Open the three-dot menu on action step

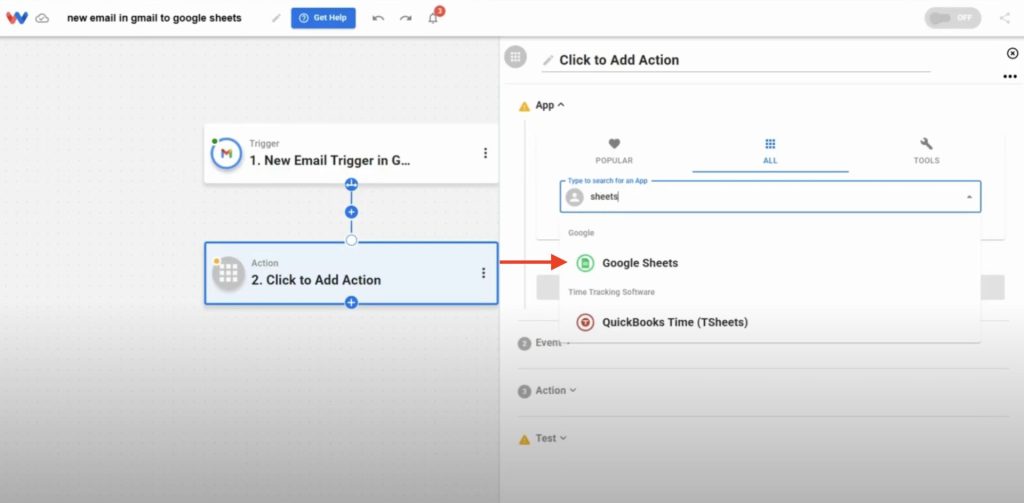483,273
